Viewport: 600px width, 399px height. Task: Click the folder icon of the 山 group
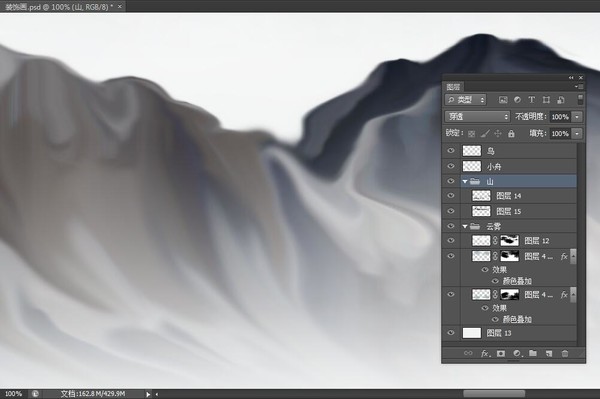point(475,181)
